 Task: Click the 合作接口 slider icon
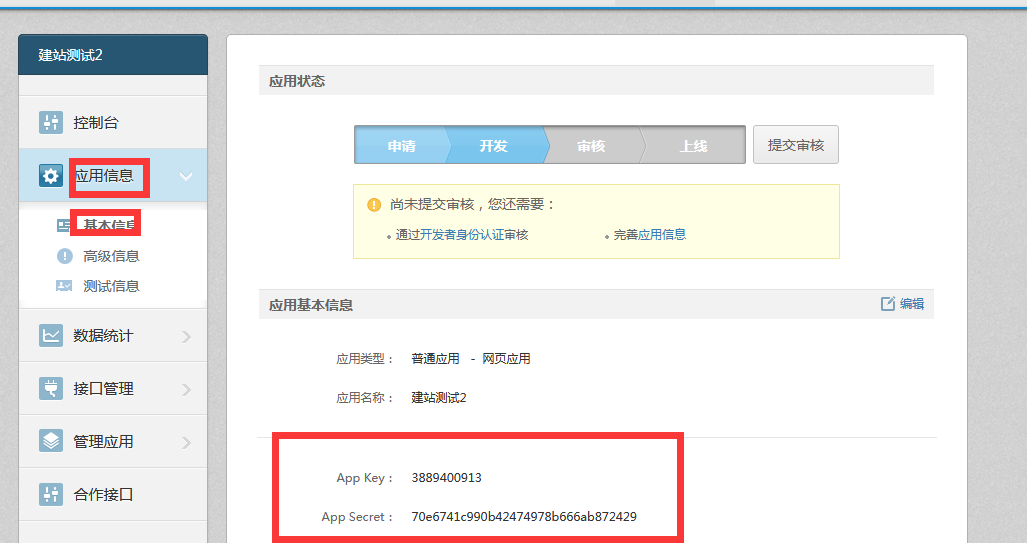pyautogui.click(x=50, y=494)
